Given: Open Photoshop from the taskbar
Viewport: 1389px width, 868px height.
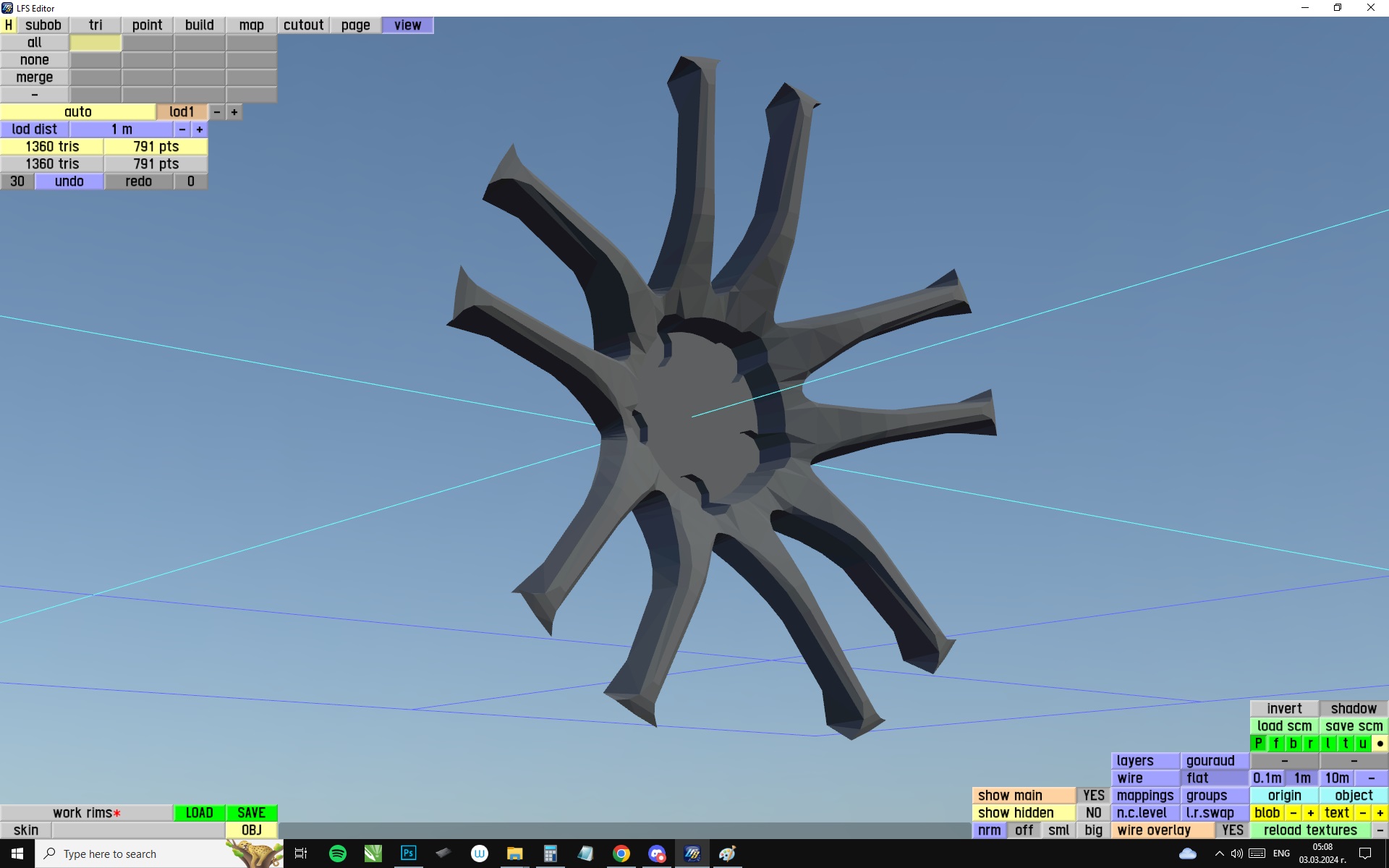Looking at the screenshot, I should coord(408,854).
